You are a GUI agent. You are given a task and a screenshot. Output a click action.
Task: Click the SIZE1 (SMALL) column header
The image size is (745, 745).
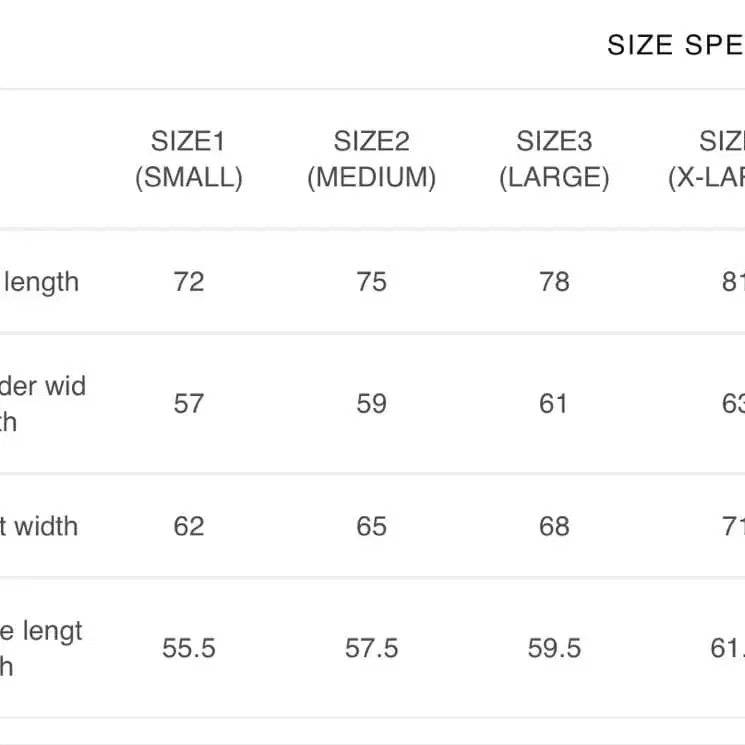coord(189,160)
